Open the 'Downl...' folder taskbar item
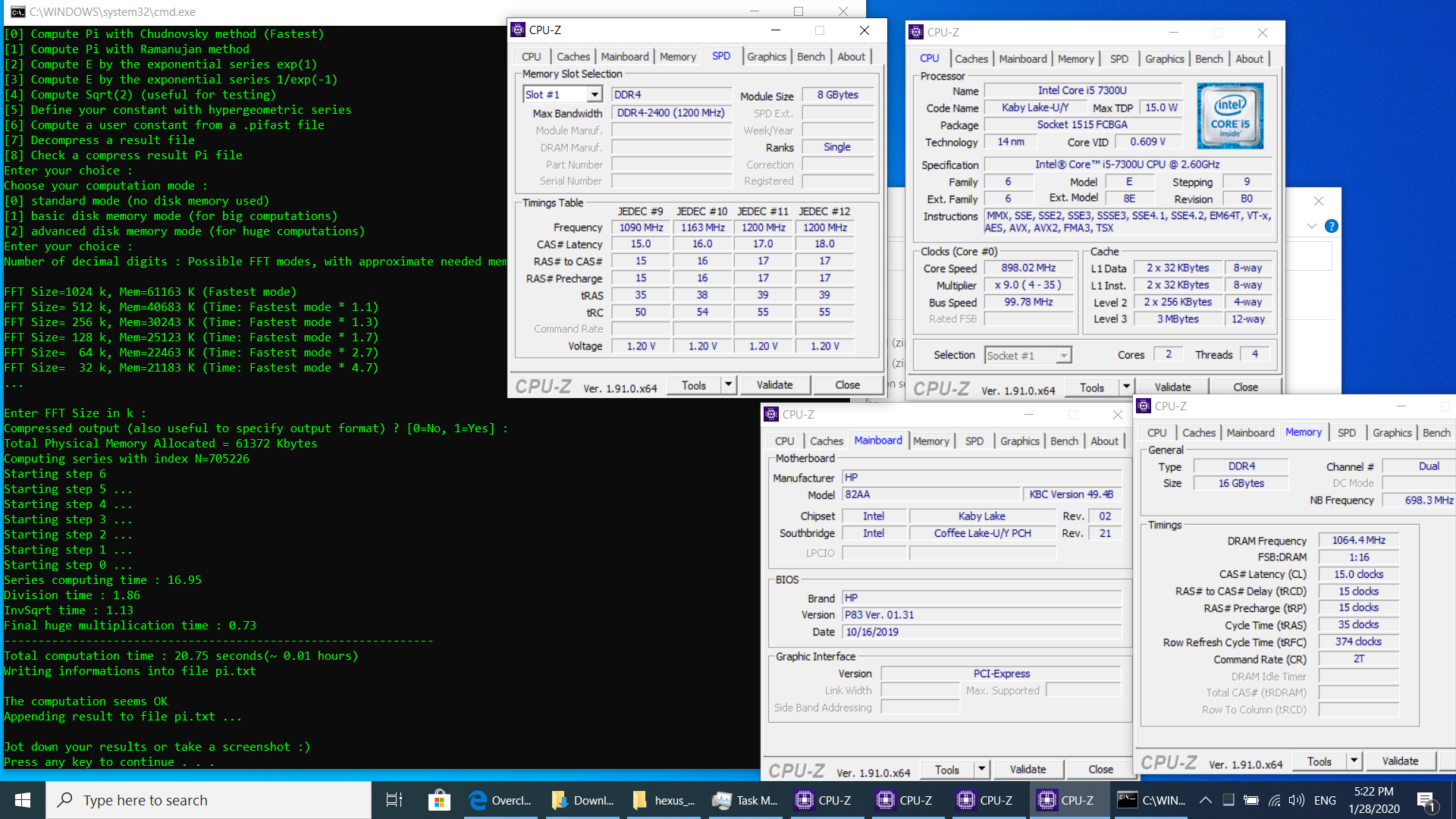This screenshot has width=1456, height=819. tap(582, 800)
